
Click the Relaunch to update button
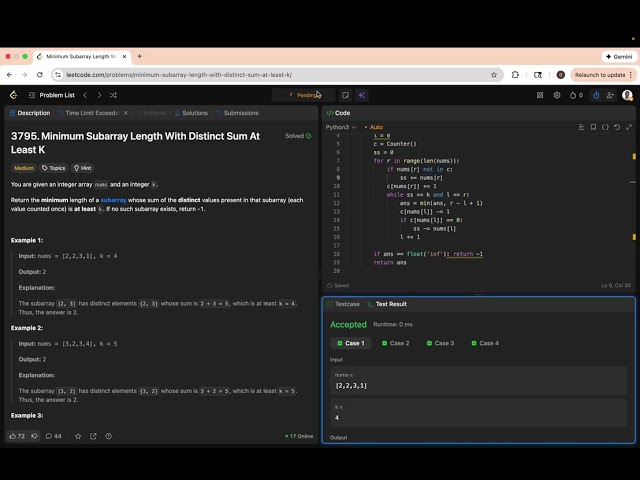point(600,74)
